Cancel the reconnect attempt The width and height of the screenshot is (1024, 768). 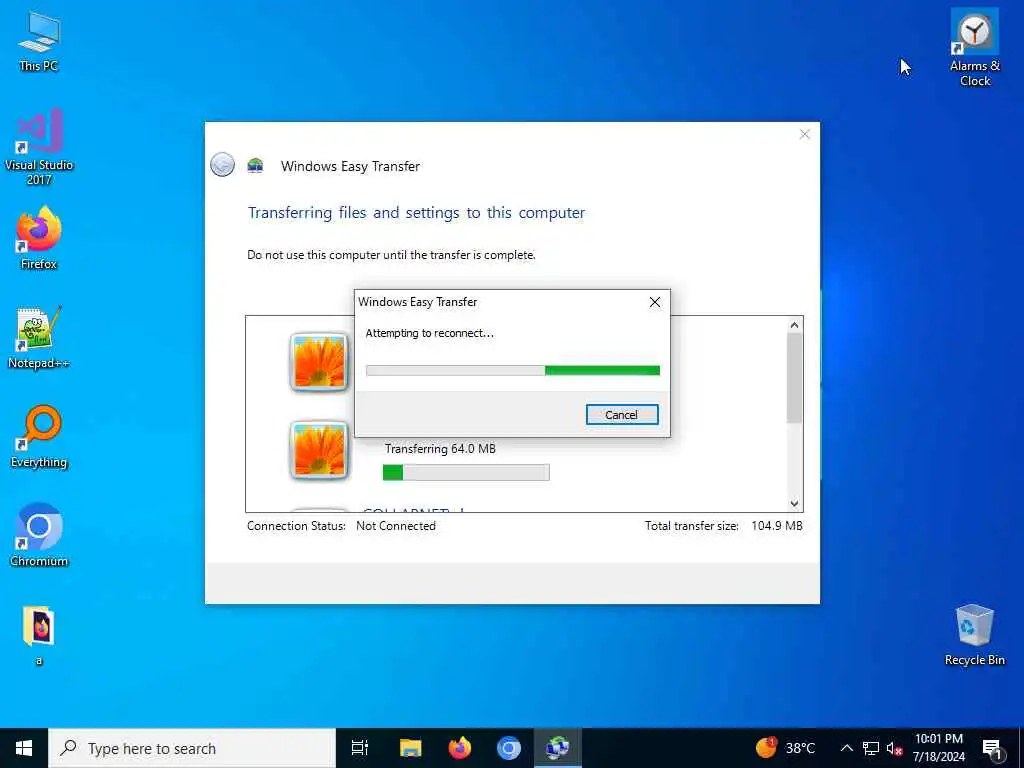click(x=622, y=415)
